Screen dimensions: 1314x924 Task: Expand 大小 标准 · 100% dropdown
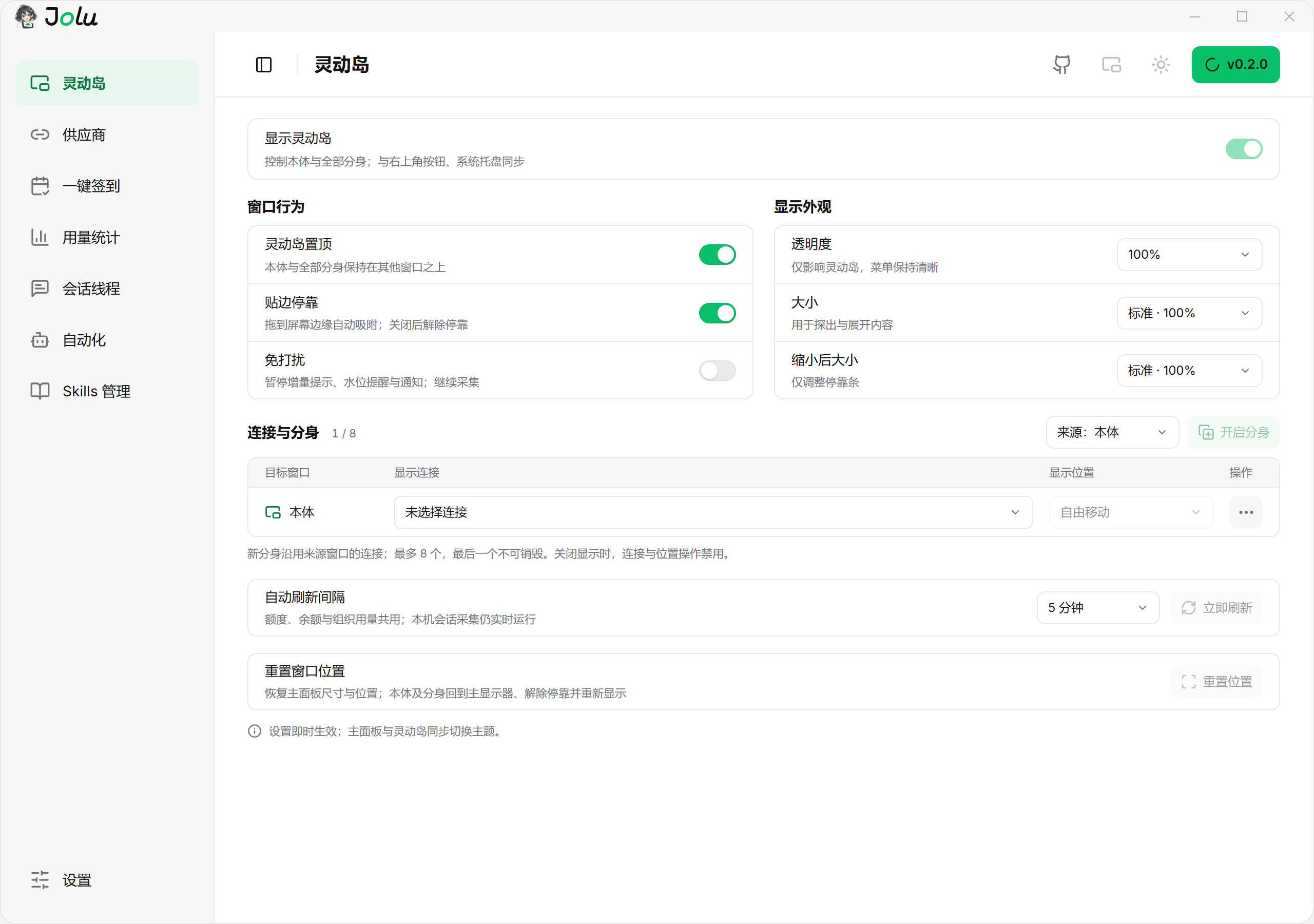click(x=1189, y=313)
